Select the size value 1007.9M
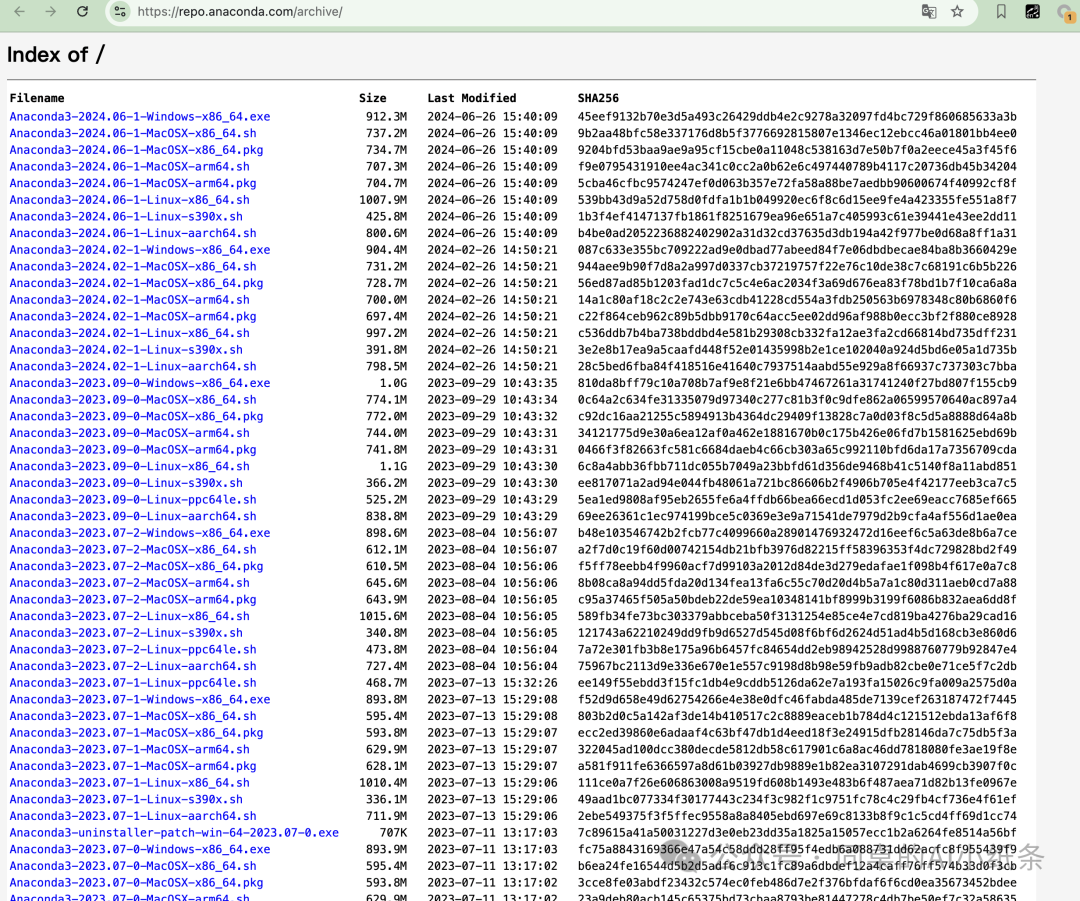The height and width of the screenshot is (901, 1080). pyautogui.click(x=383, y=200)
